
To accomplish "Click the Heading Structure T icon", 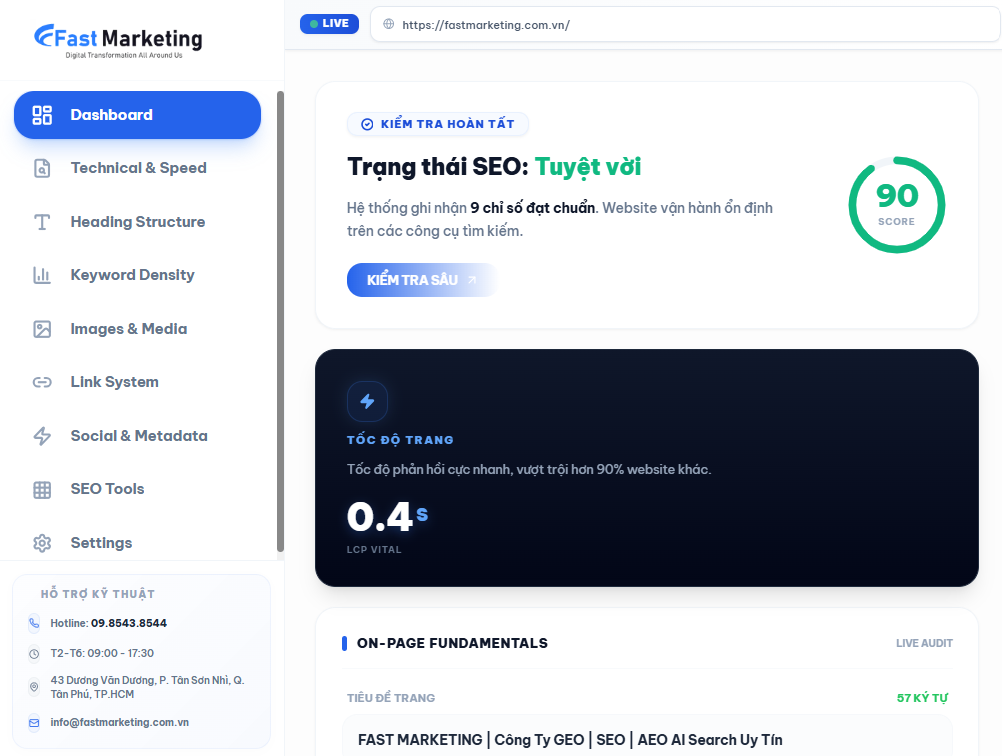I will tap(42, 222).
